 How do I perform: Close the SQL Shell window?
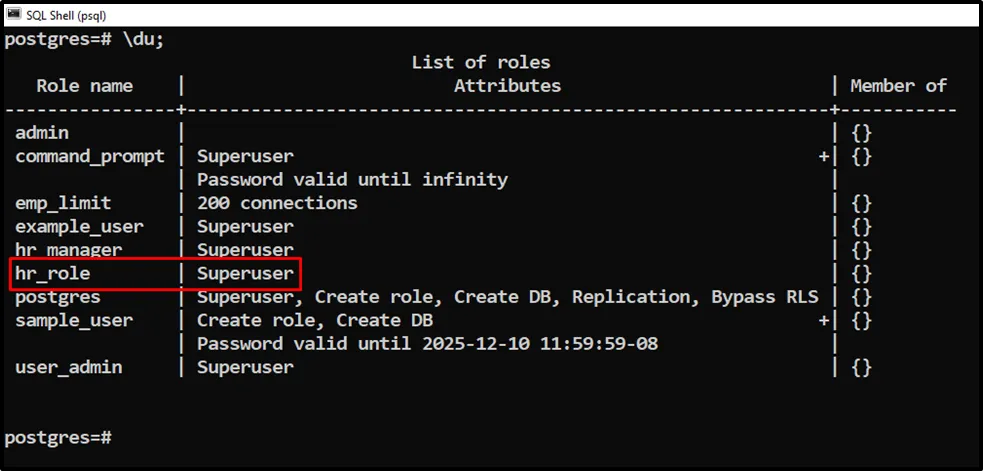pos(956,12)
